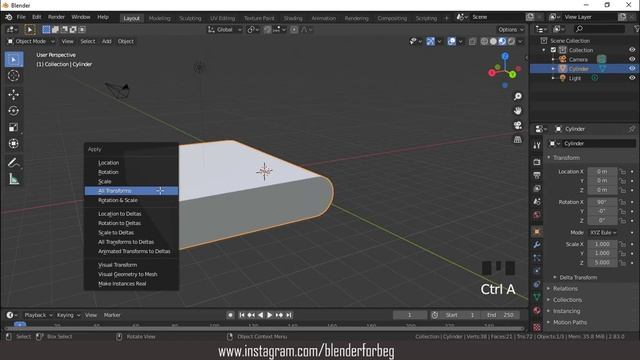This screenshot has height=360, width=640.
Task: Choose All Transforms in Apply menu
Action: coord(131,191)
